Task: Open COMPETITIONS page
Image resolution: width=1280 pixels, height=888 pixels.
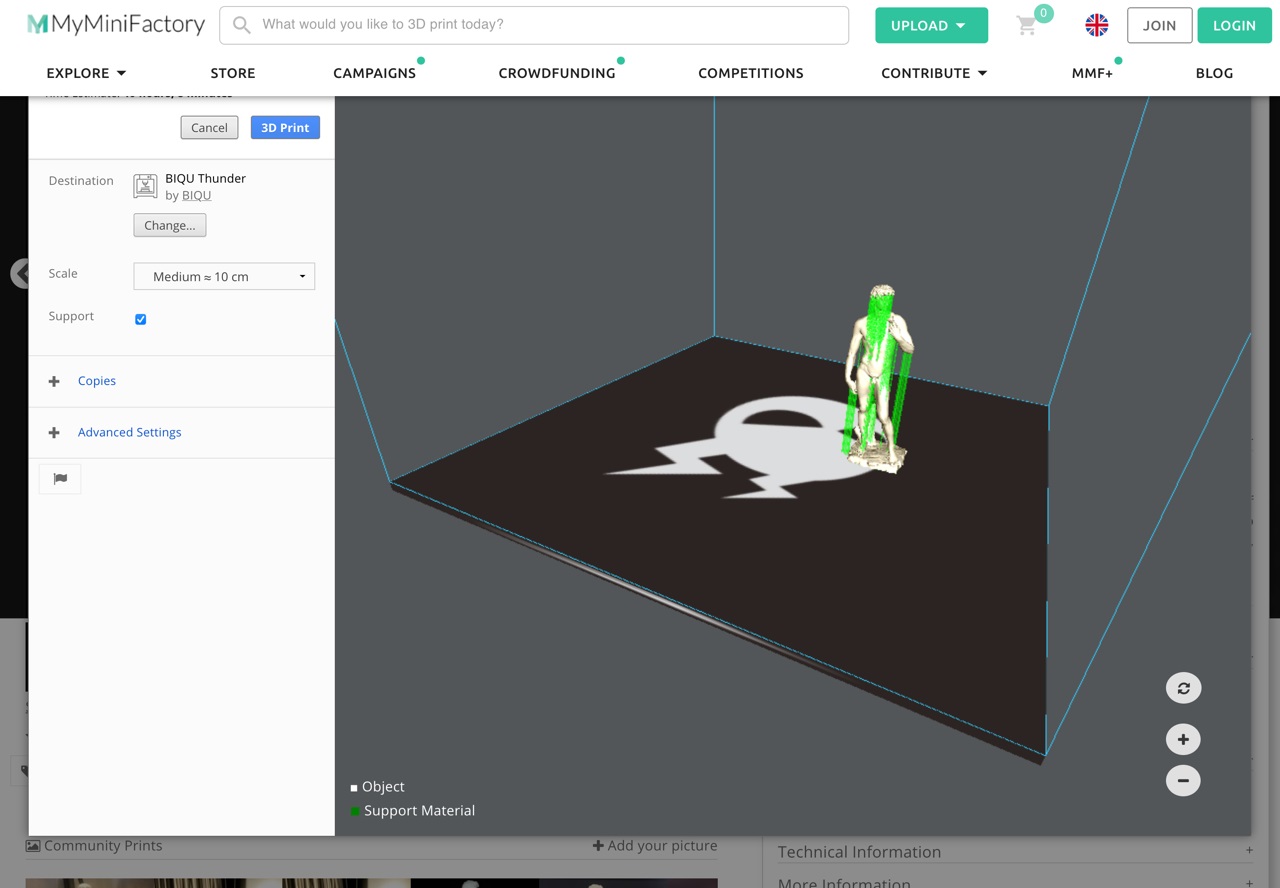Action: coord(751,73)
